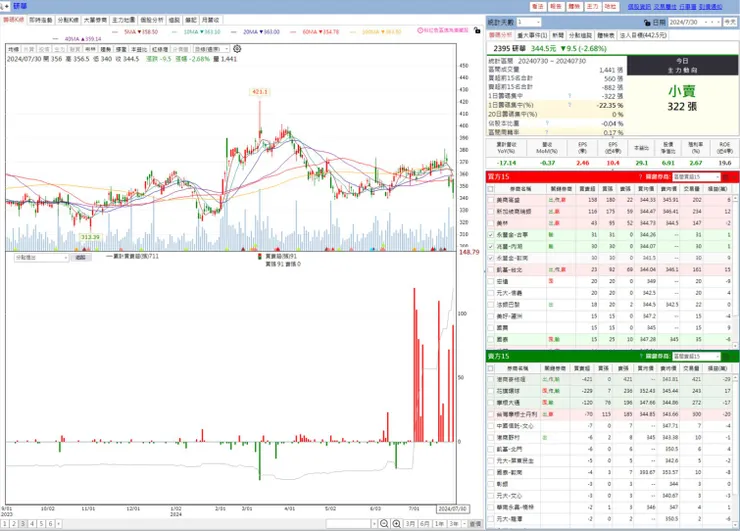740x531 pixels.
Task: Open help icon beside 佔股本比重 row
Action: pyautogui.click(x=547, y=123)
